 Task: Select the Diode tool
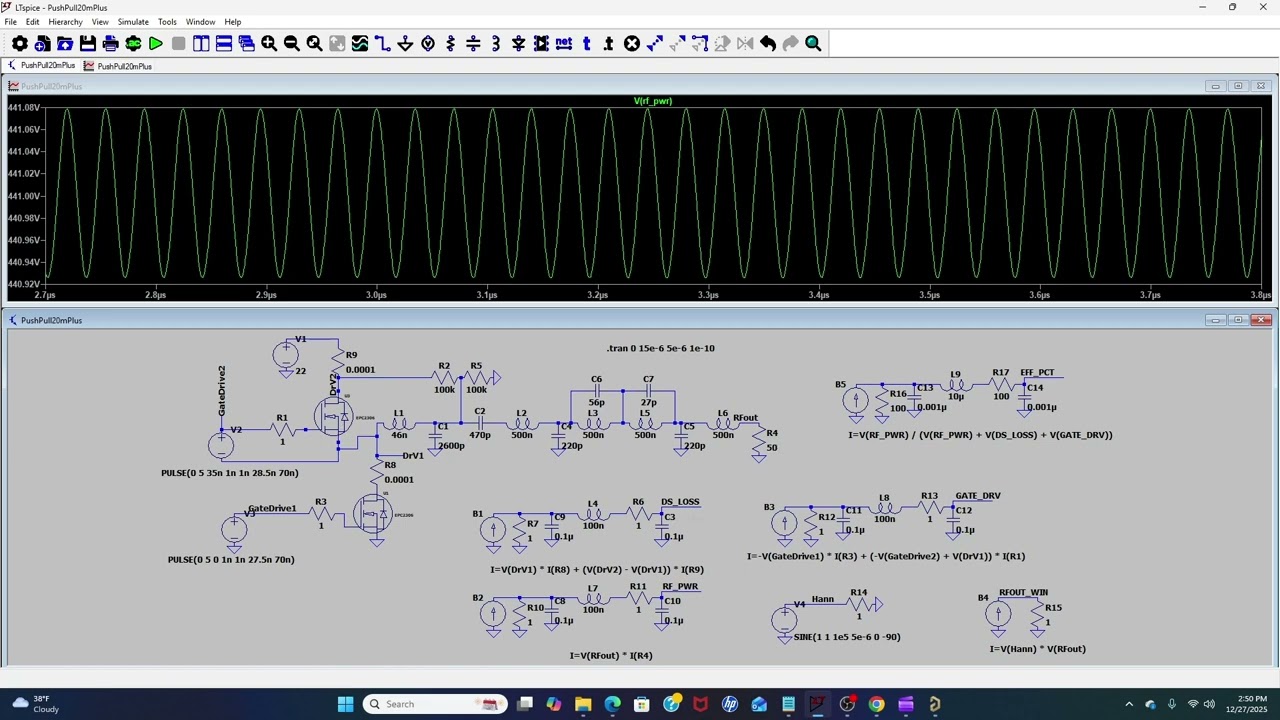pyautogui.click(x=519, y=43)
